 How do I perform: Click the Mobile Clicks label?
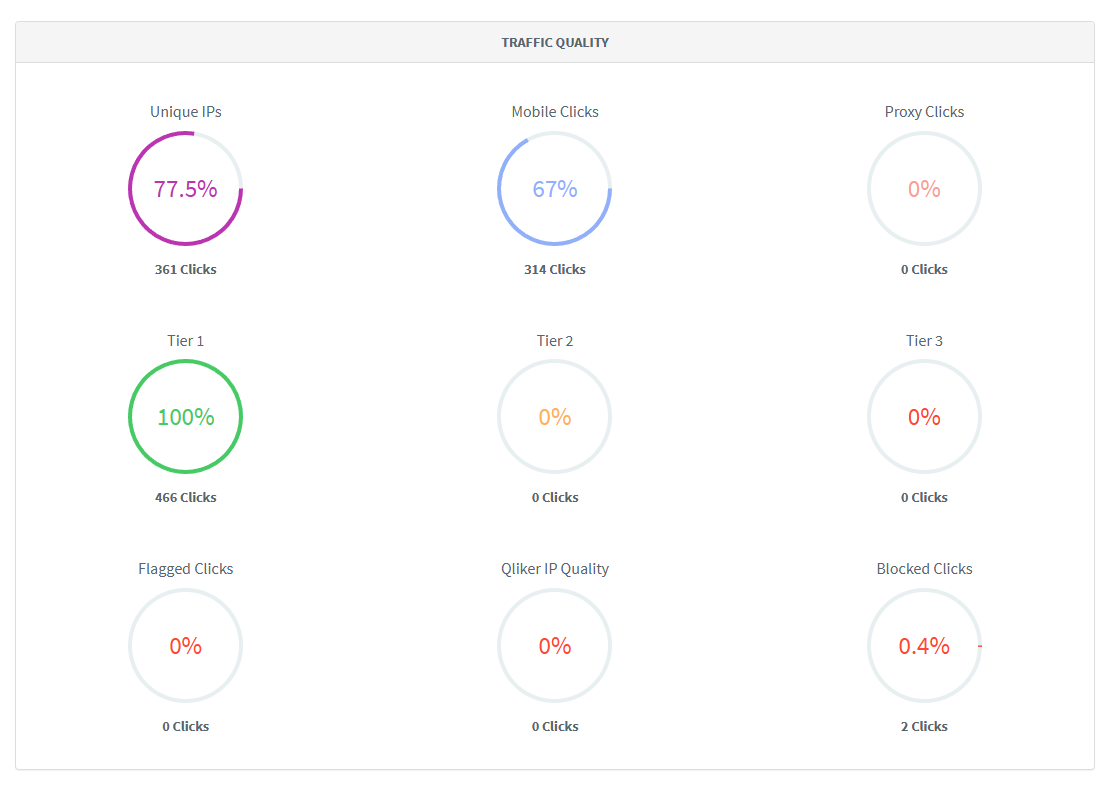pos(555,112)
